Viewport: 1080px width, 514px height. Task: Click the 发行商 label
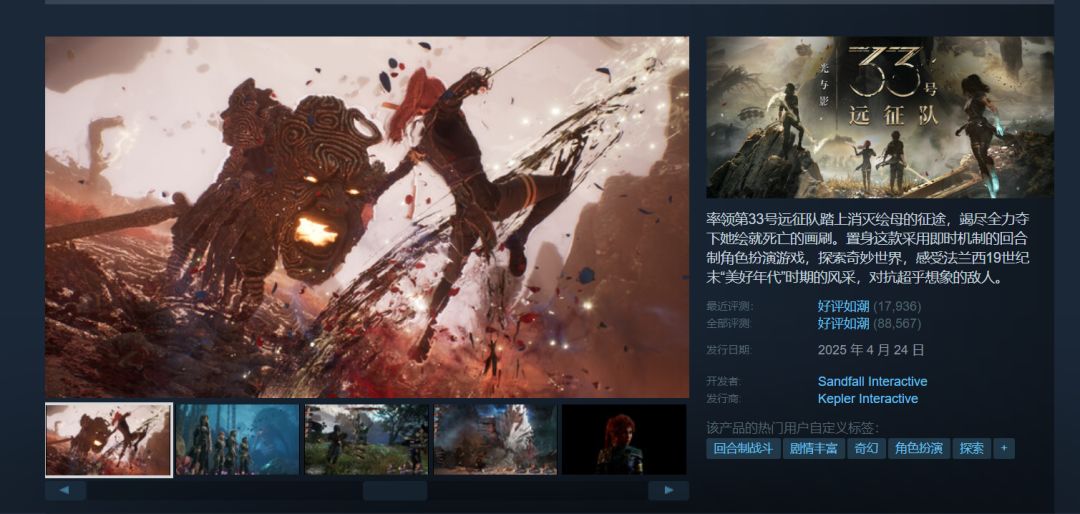point(724,398)
